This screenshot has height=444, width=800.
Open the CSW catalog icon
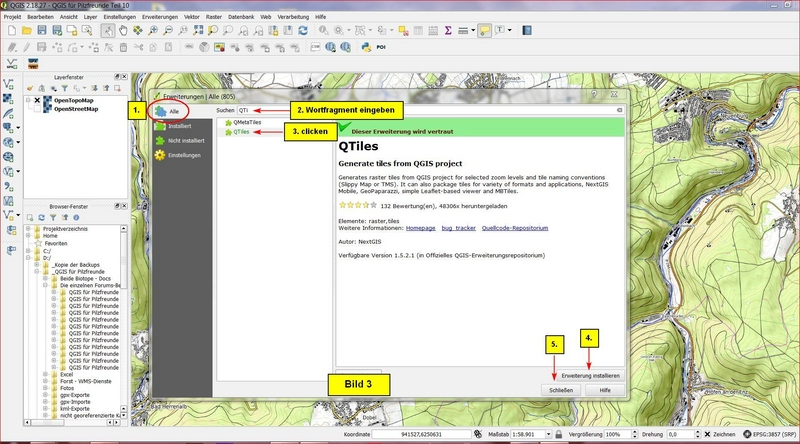[315, 47]
